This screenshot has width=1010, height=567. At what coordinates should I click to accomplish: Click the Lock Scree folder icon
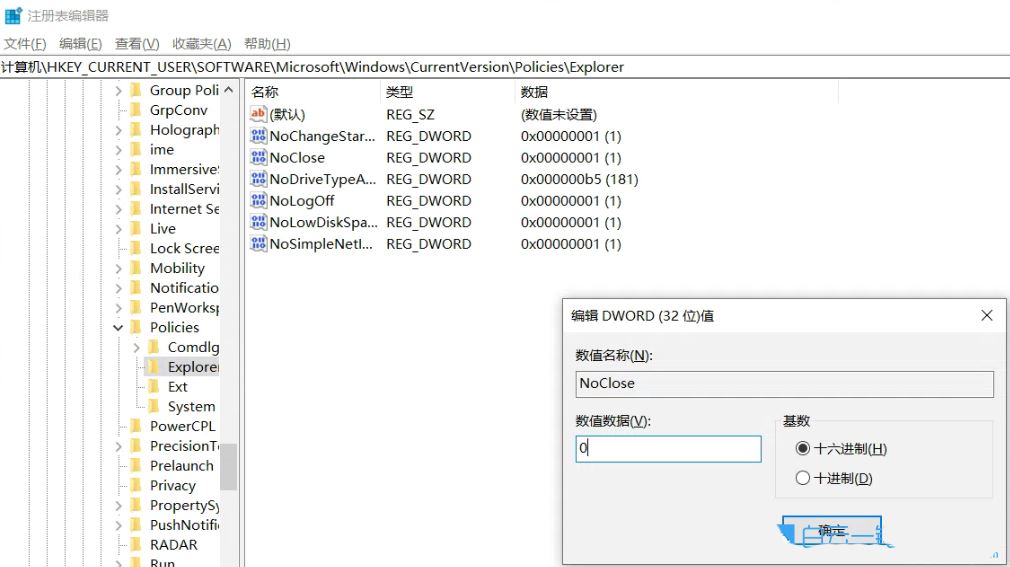tap(136, 248)
